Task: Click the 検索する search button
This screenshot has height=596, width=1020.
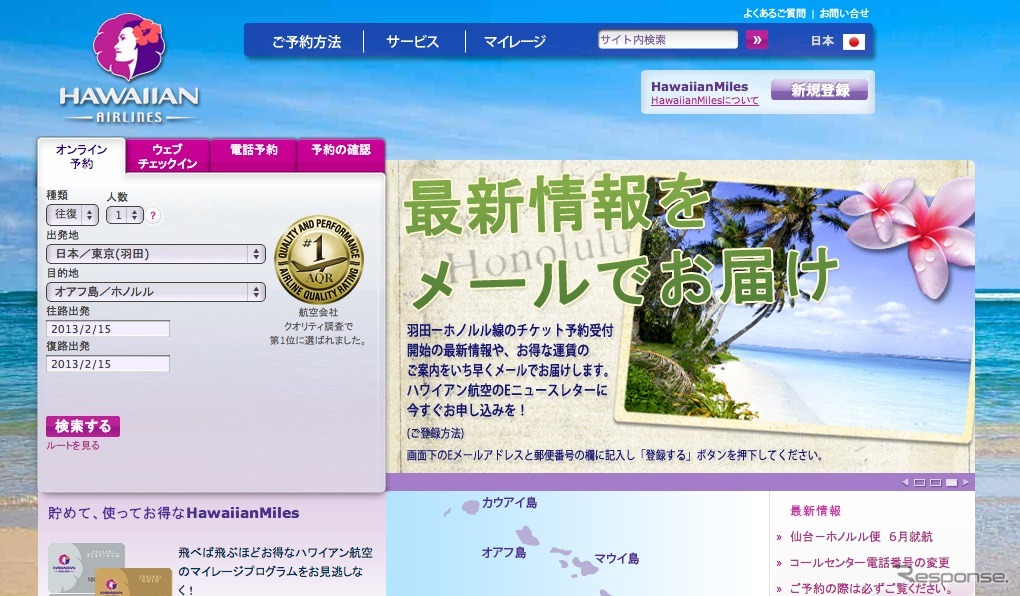Action: (83, 426)
